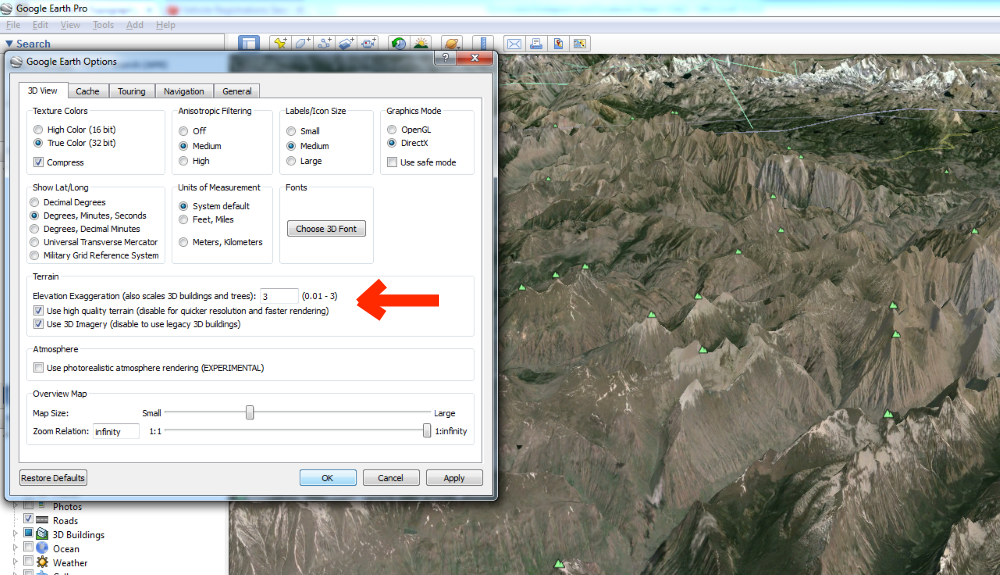The height and width of the screenshot is (575, 1000).
Task: Select True Color (32 bit) option
Action: coord(38,143)
